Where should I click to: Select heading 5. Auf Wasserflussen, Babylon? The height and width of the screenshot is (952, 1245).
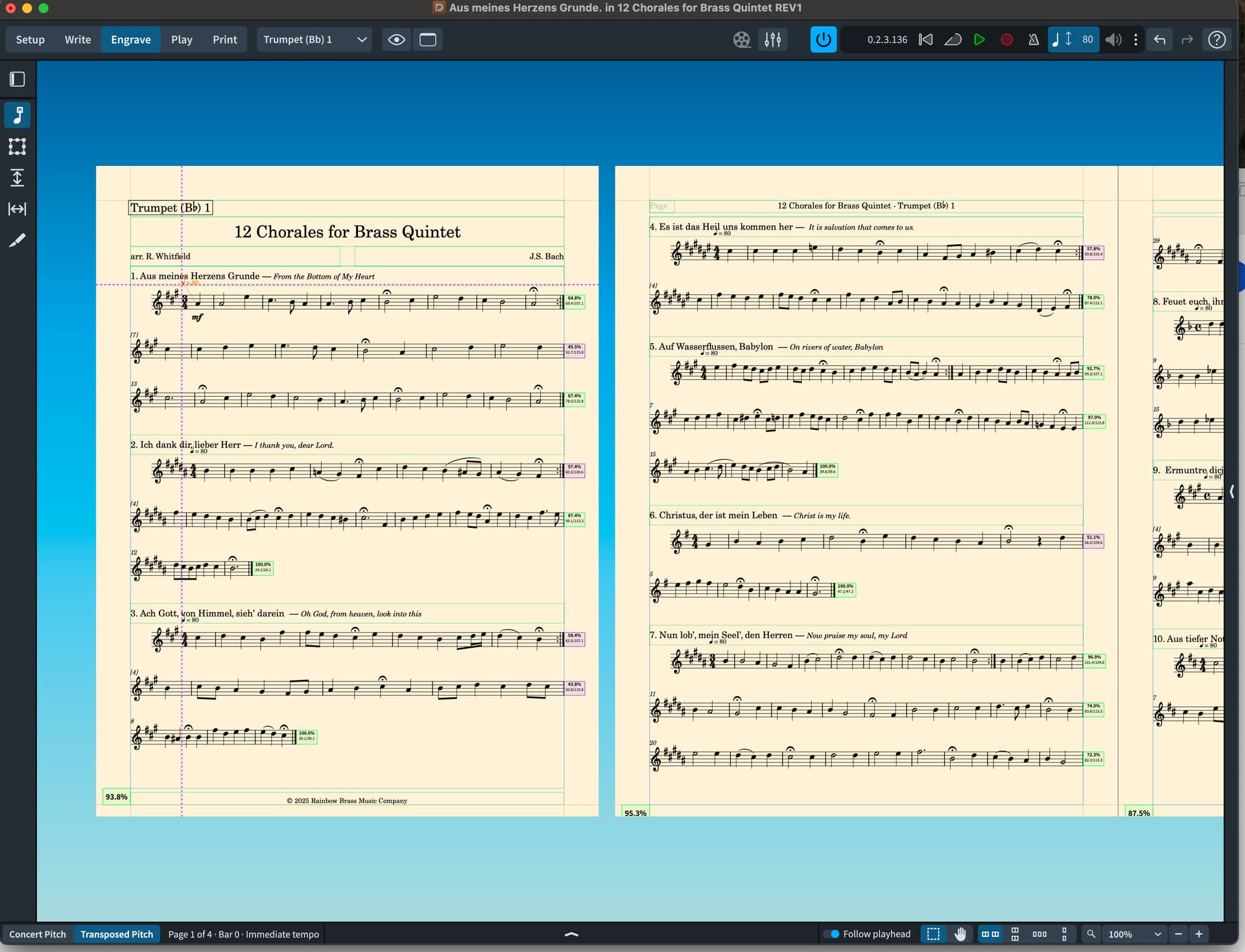(x=766, y=347)
